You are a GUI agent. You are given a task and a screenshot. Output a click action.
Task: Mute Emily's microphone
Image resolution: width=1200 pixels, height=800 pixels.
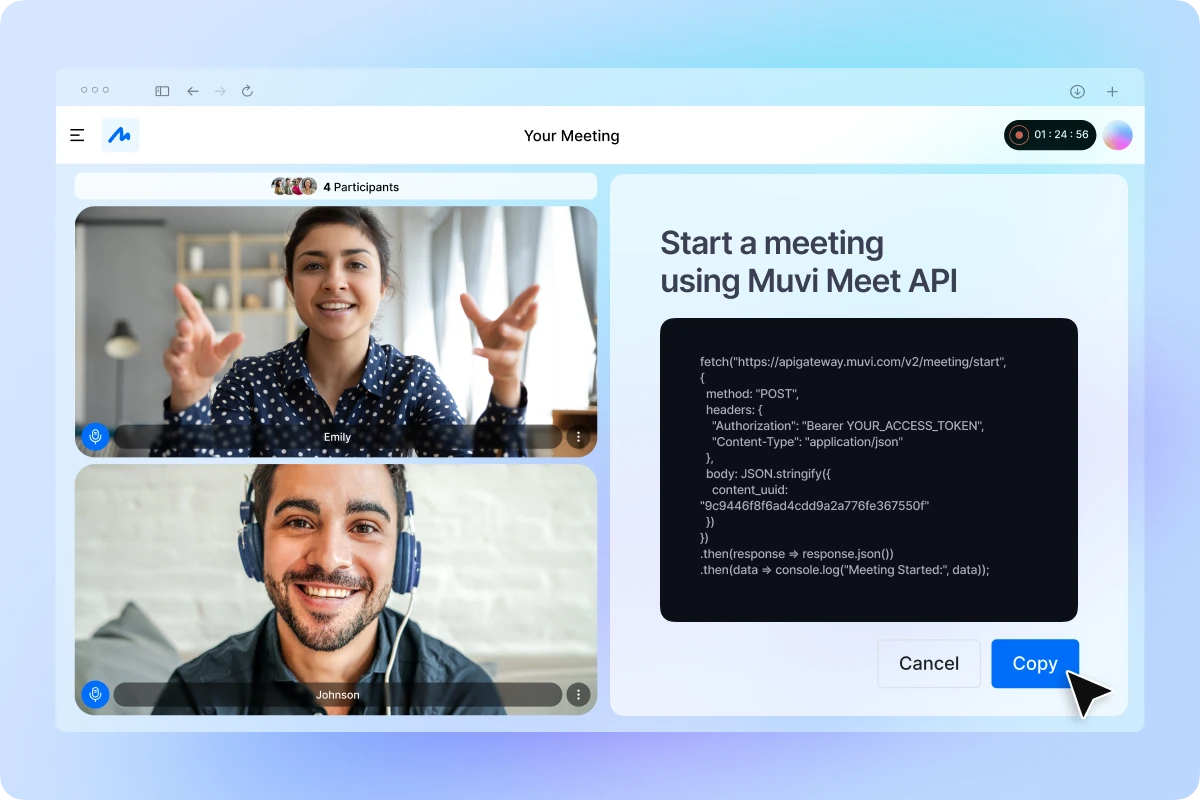point(95,436)
